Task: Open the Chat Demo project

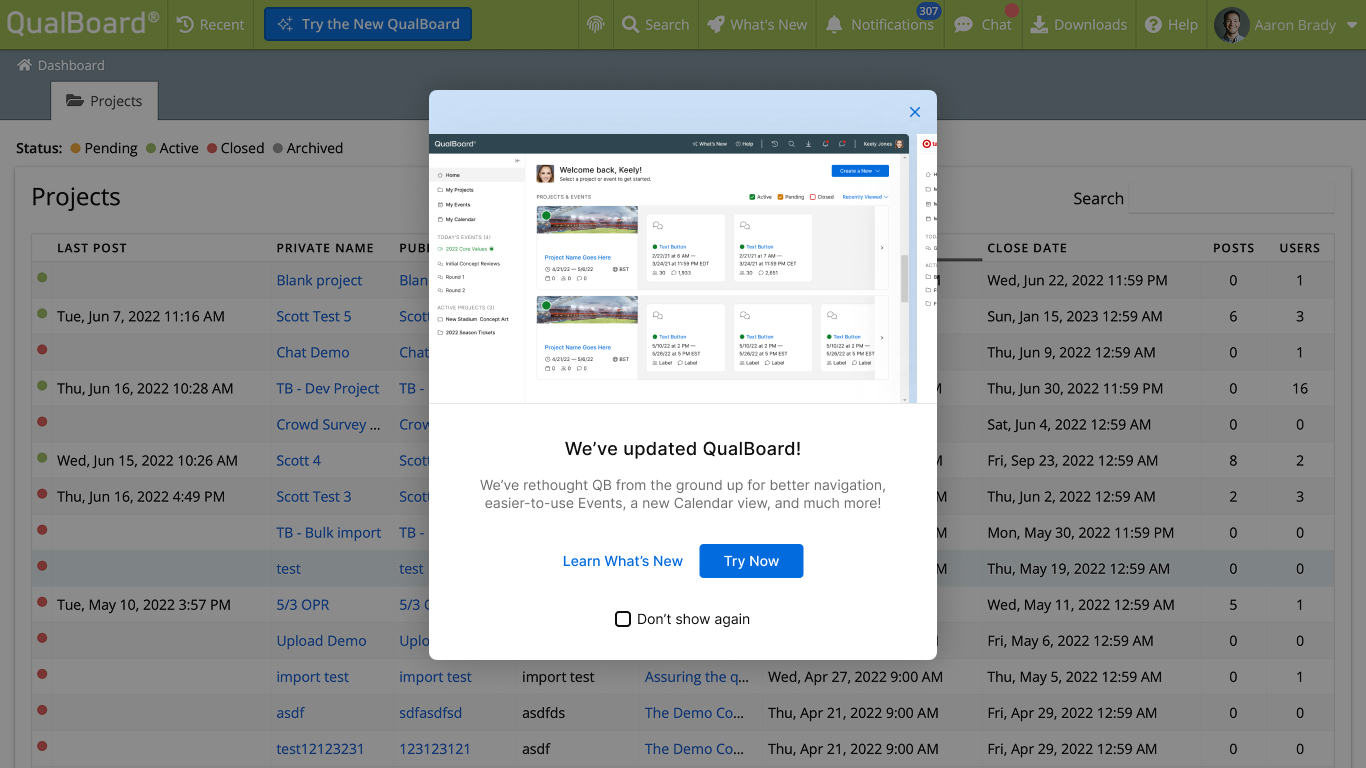Action: point(313,353)
